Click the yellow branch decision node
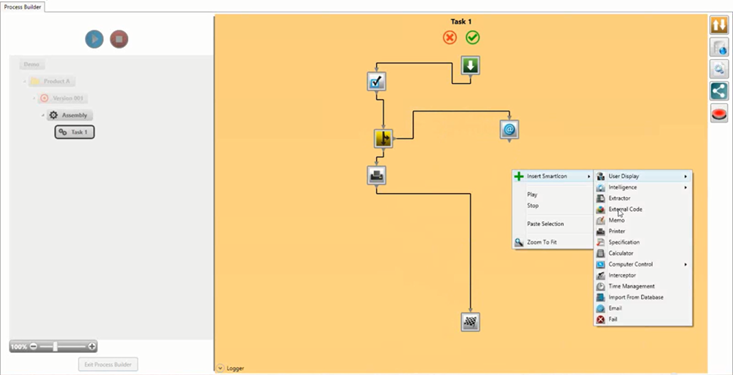This screenshot has width=733, height=375. coord(383,138)
